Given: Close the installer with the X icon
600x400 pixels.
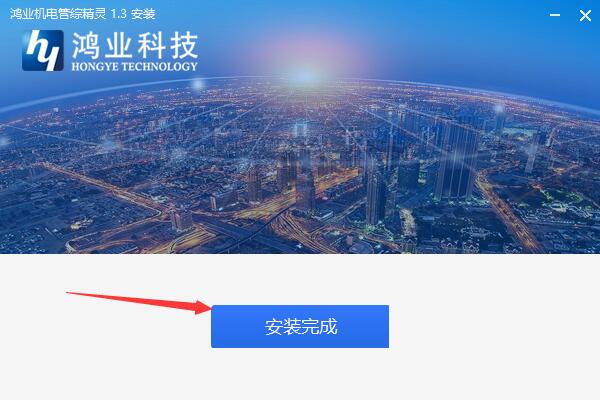Looking at the screenshot, I should pyautogui.click(x=585, y=15).
